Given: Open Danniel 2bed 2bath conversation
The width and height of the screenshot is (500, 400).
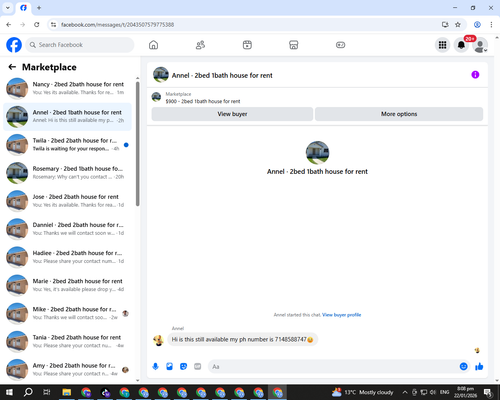Looking at the screenshot, I should pyautogui.click(x=67, y=229).
